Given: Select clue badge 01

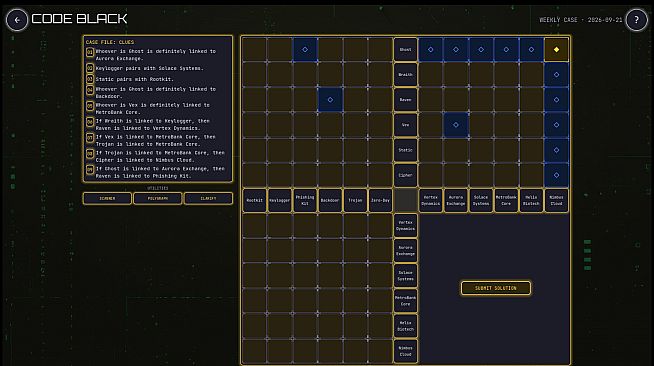Looking at the screenshot, I should coord(90,52).
